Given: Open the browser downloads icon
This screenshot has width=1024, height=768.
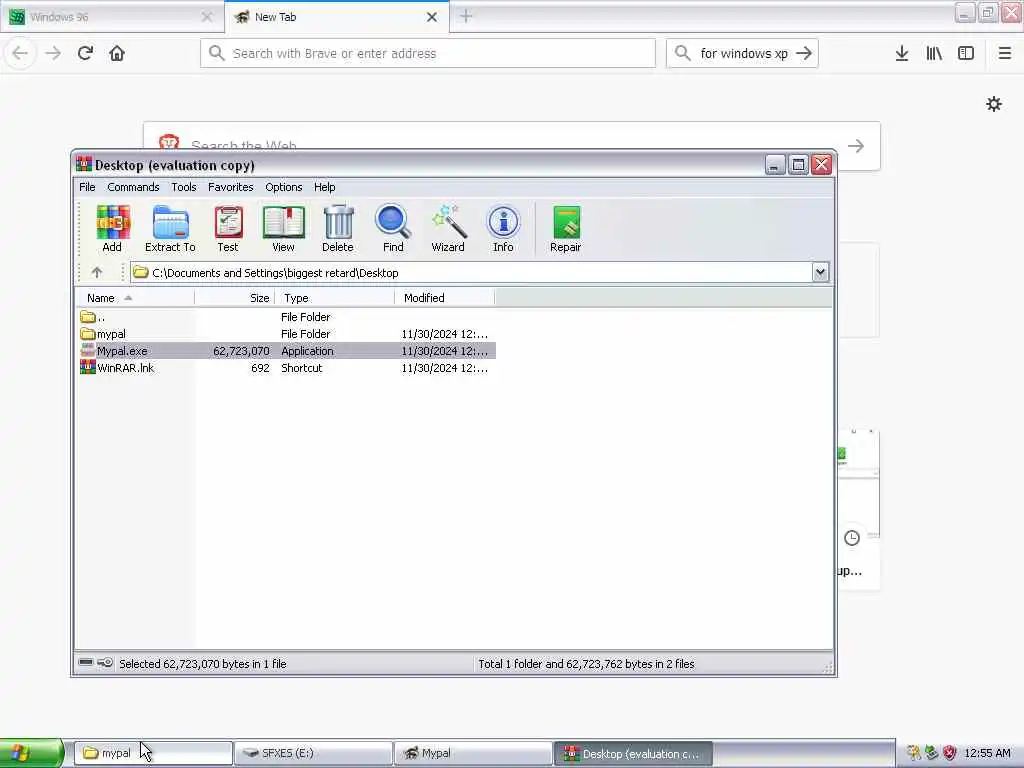Looking at the screenshot, I should click(902, 53).
